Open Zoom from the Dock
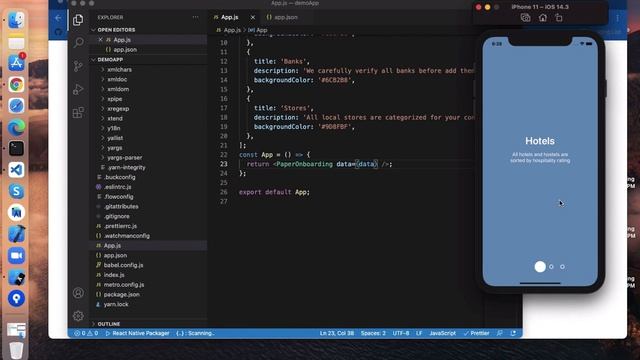Screen dimensions: 640x360 (x=16, y=256)
